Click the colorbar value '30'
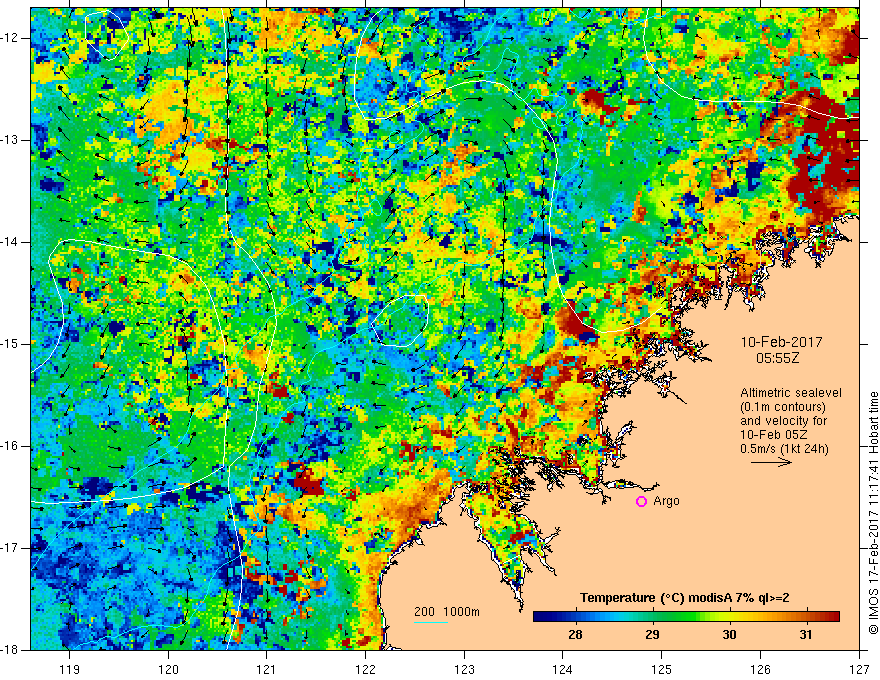880x680 pixels. point(728,635)
